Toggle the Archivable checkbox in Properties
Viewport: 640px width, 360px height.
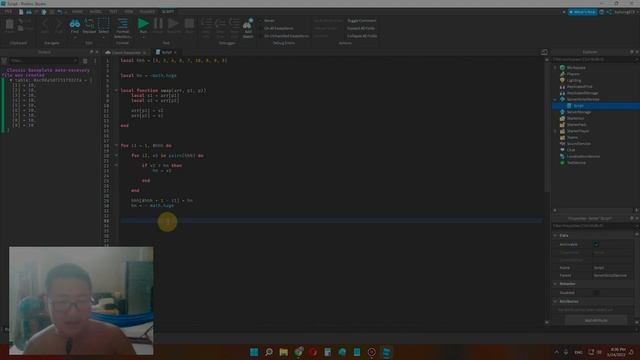click(x=596, y=244)
